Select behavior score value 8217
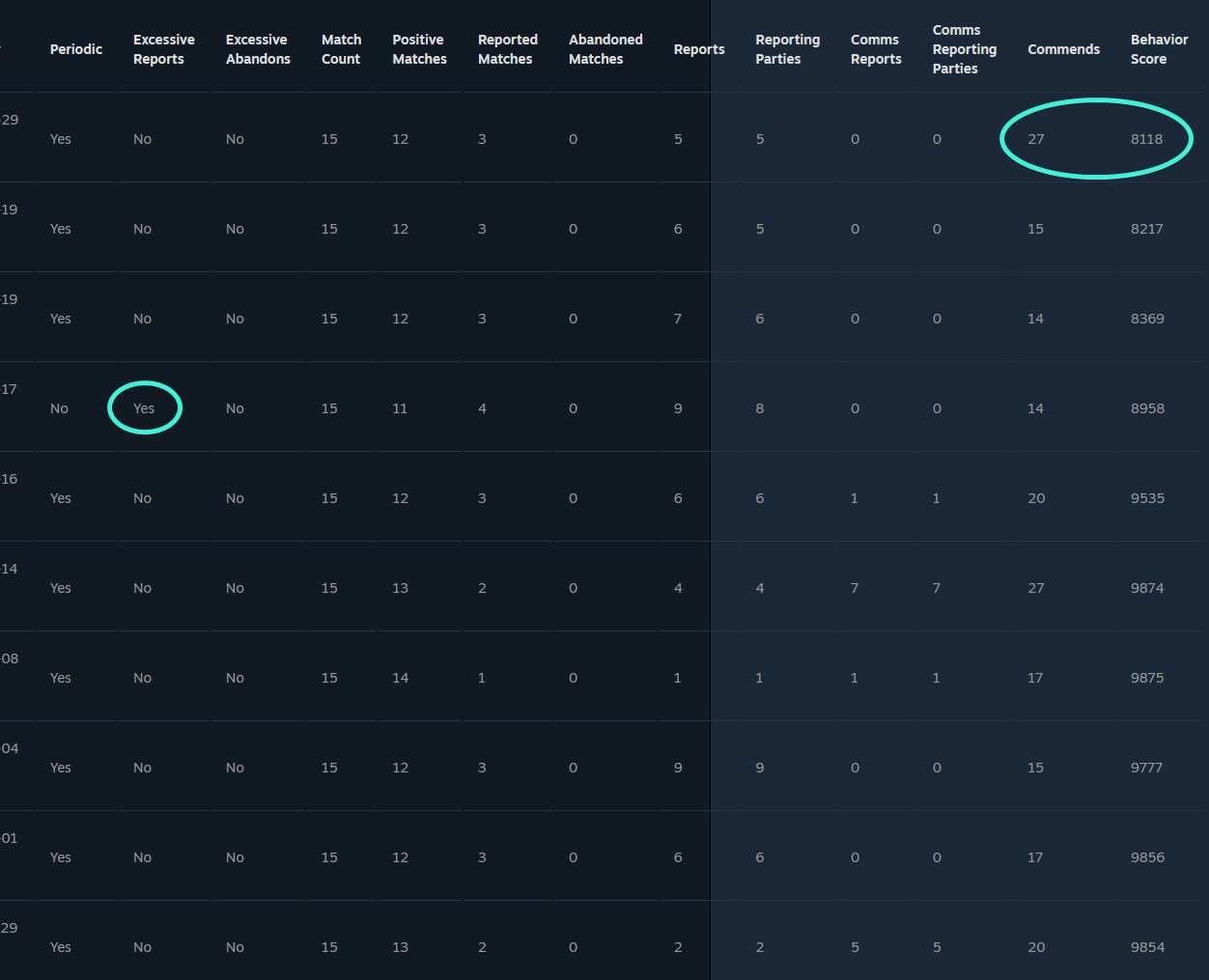Screen dimensions: 1209x980 click(1146, 229)
